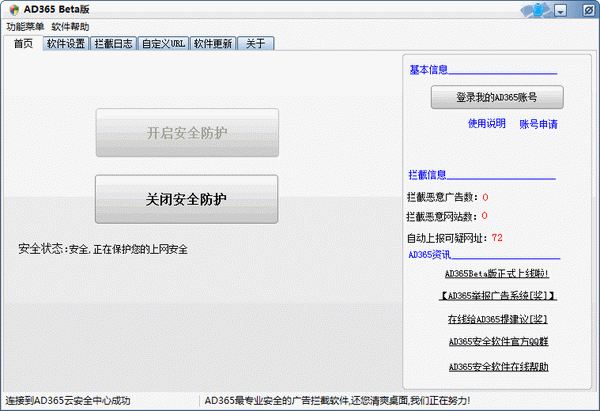Viewport: 600px width, 411px height.
Task: Open the 【AD365举报广告系统[奖]】 link
Action: pos(497,296)
